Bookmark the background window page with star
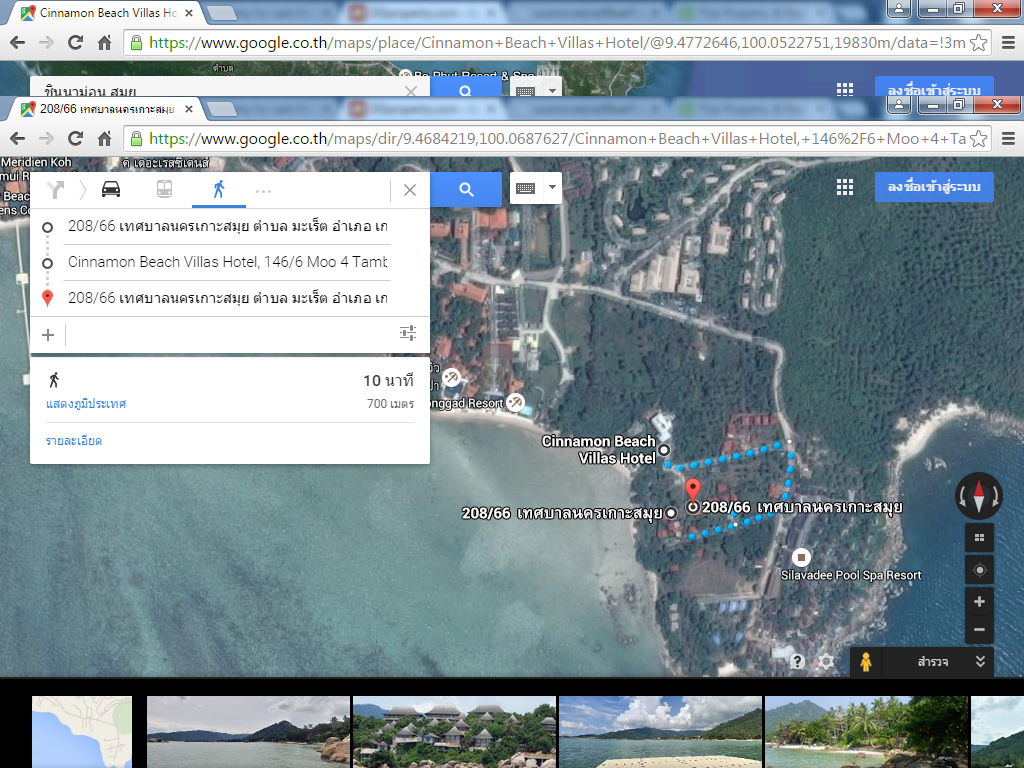Screen dimensions: 1024x768 pos(978,42)
